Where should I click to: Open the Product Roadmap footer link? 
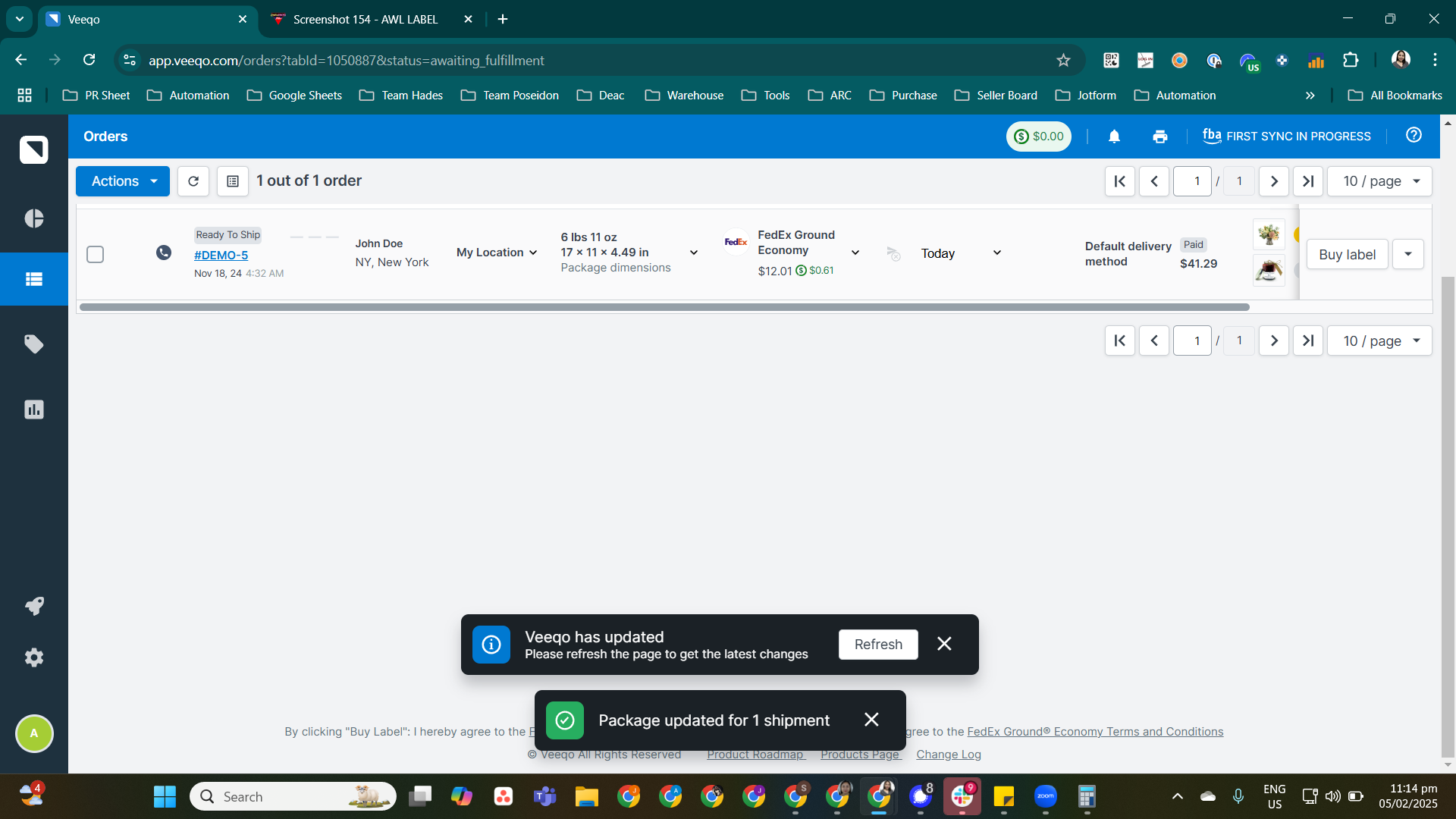click(755, 755)
